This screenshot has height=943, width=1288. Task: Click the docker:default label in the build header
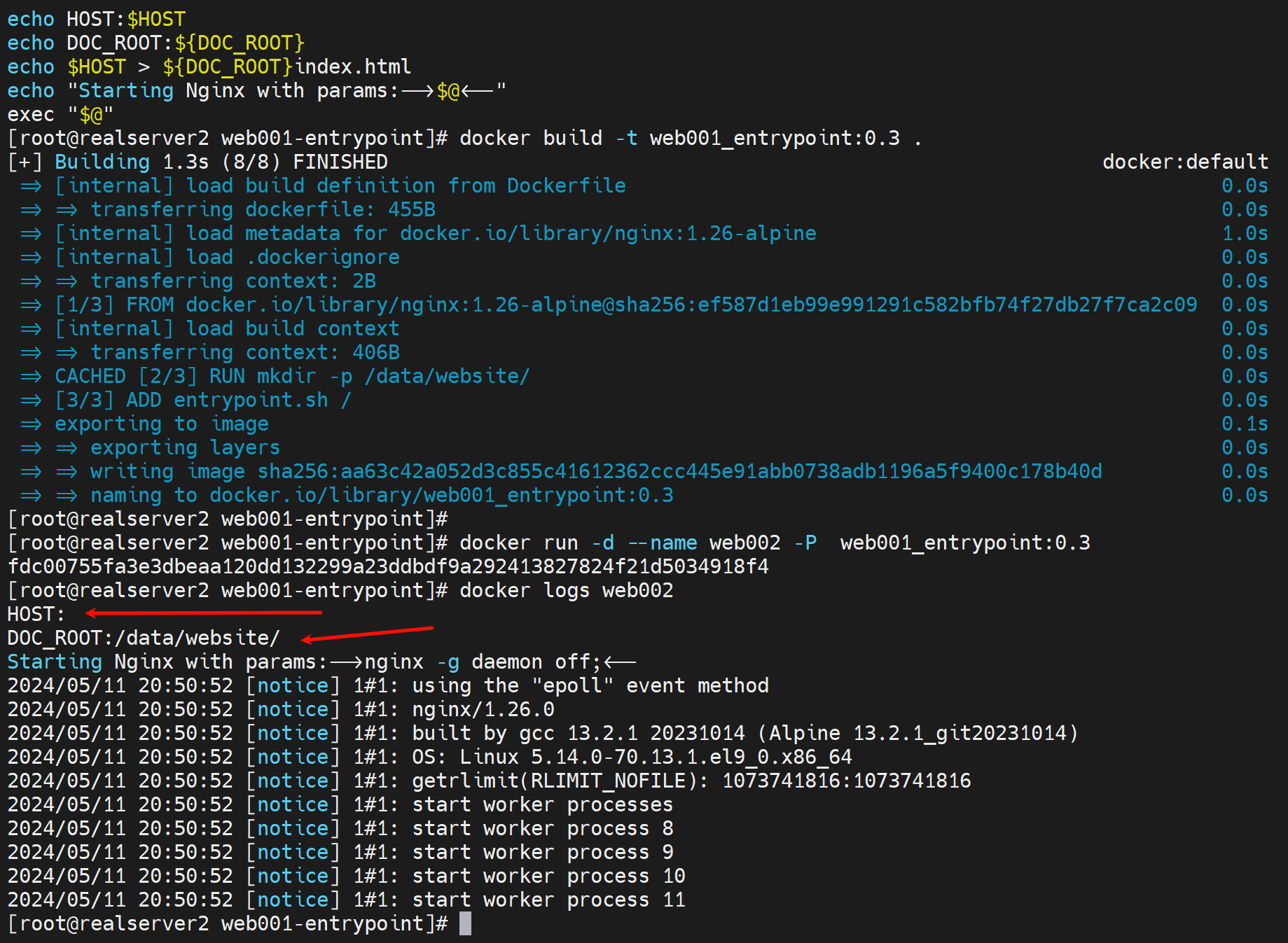tap(1185, 162)
